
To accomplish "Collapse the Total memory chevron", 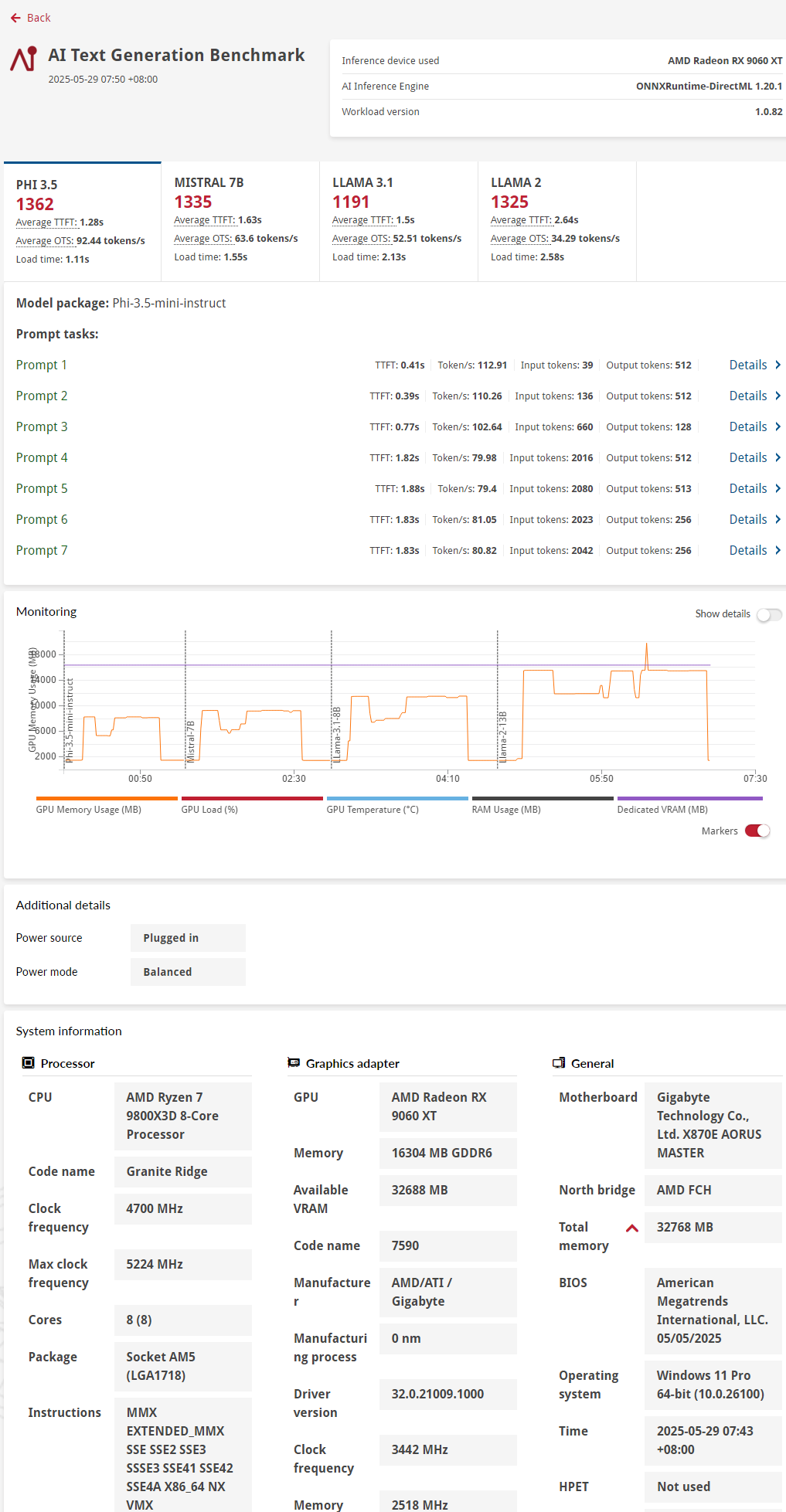I will coord(632,1228).
